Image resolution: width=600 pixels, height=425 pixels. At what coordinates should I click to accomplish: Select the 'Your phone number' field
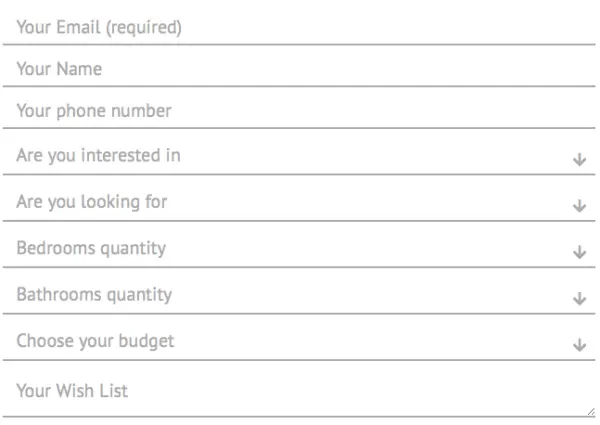tap(298, 111)
